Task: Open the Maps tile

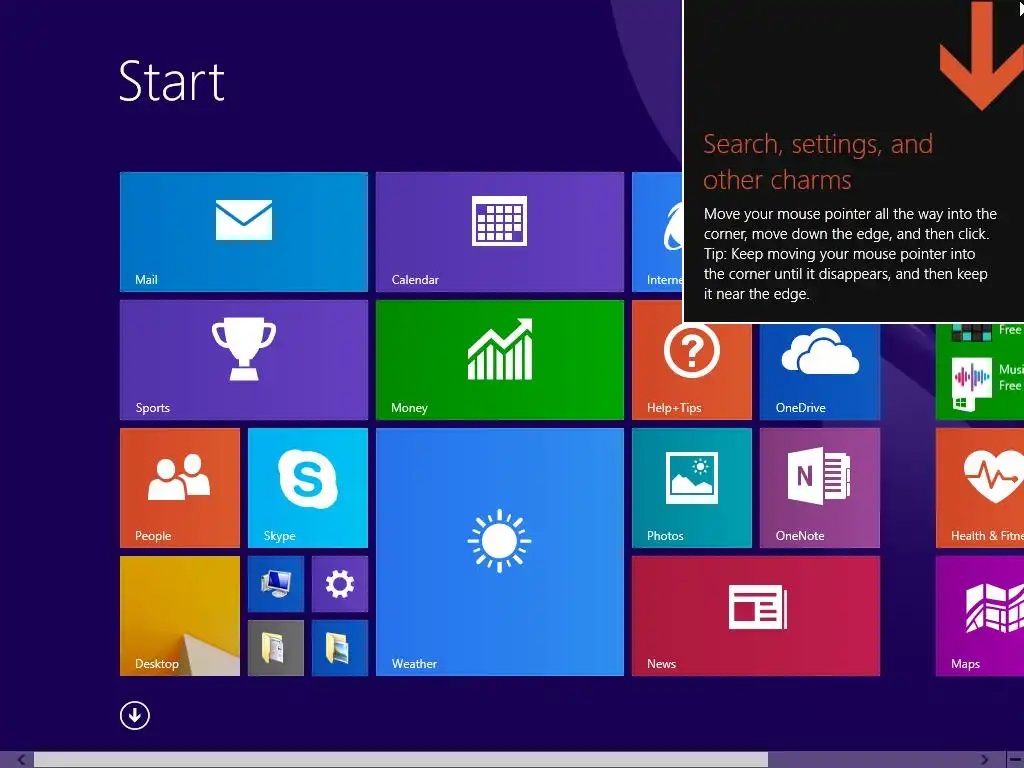Action: pos(980,616)
